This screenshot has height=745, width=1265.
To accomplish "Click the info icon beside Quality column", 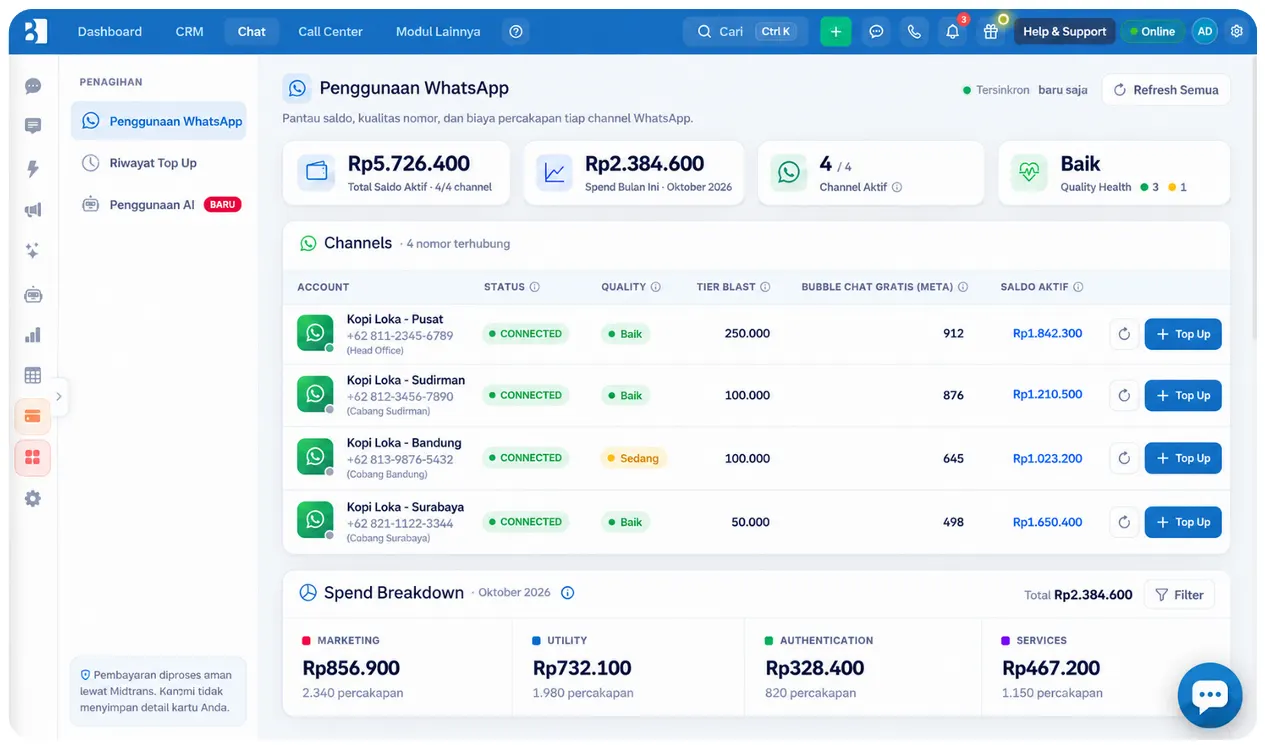I will [x=656, y=287].
